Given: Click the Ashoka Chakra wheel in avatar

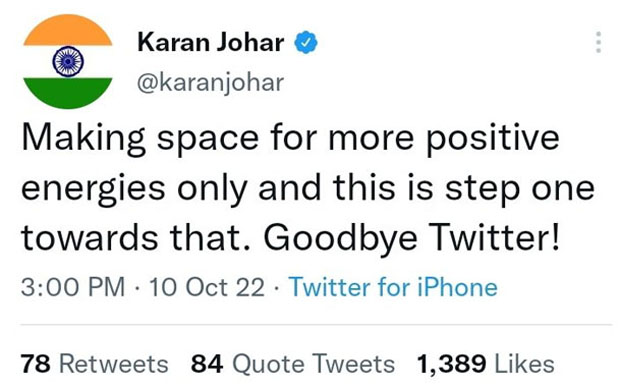Looking at the screenshot, I should pyautogui.click(x=68, y=61).
